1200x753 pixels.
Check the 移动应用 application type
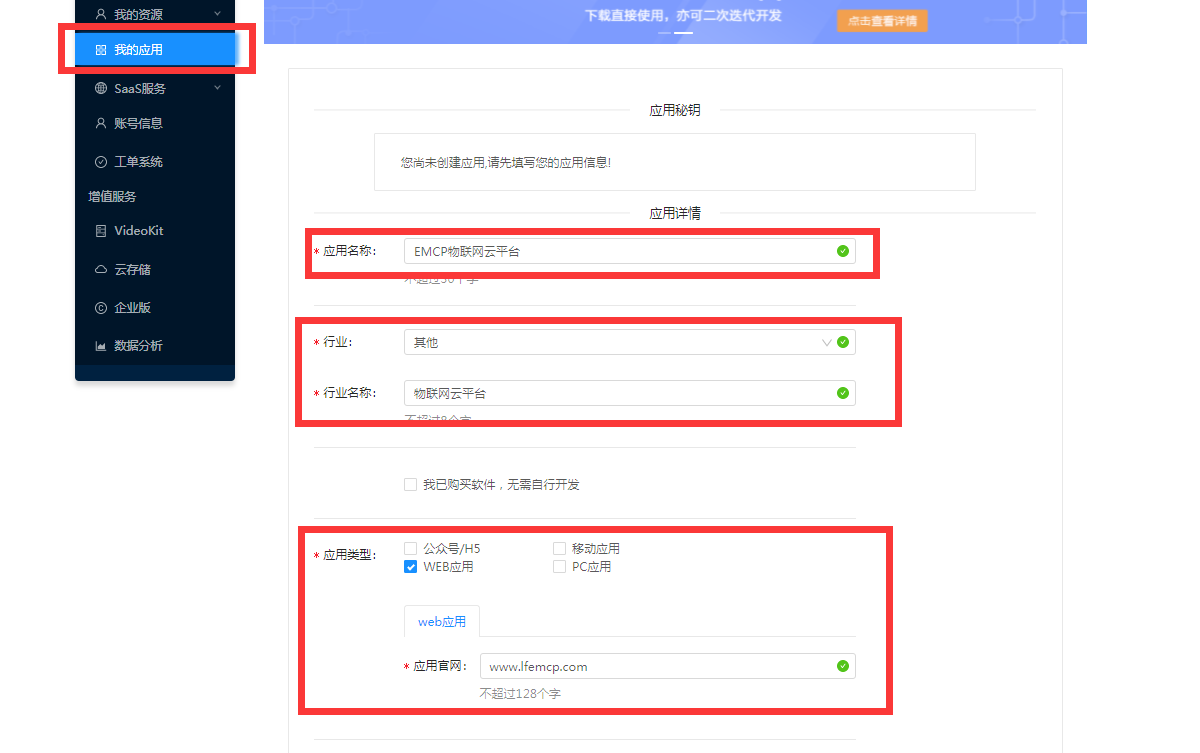[559, 548]
